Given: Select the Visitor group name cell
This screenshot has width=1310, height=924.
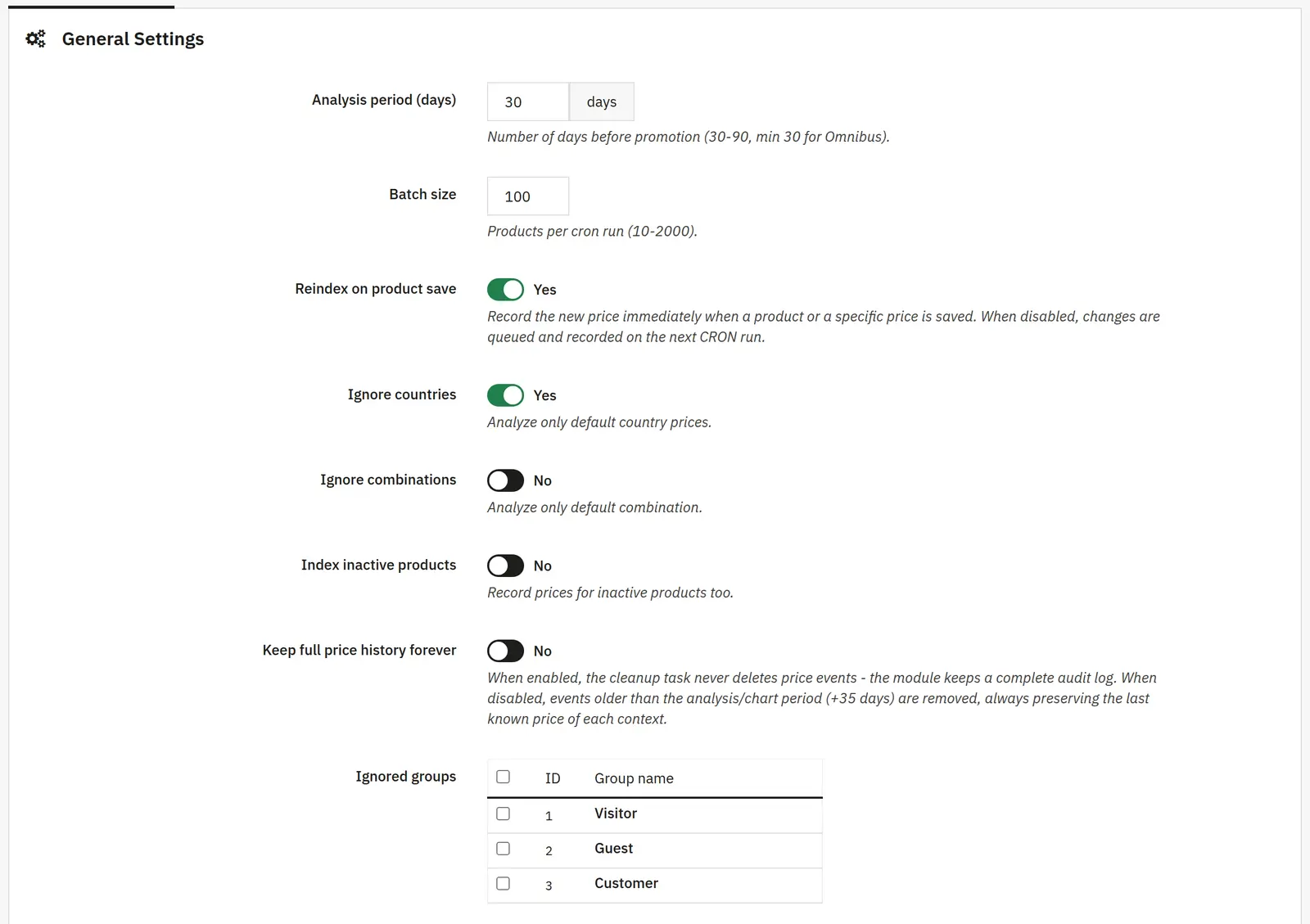Looking at the screenshot, I should coord(616,814).
